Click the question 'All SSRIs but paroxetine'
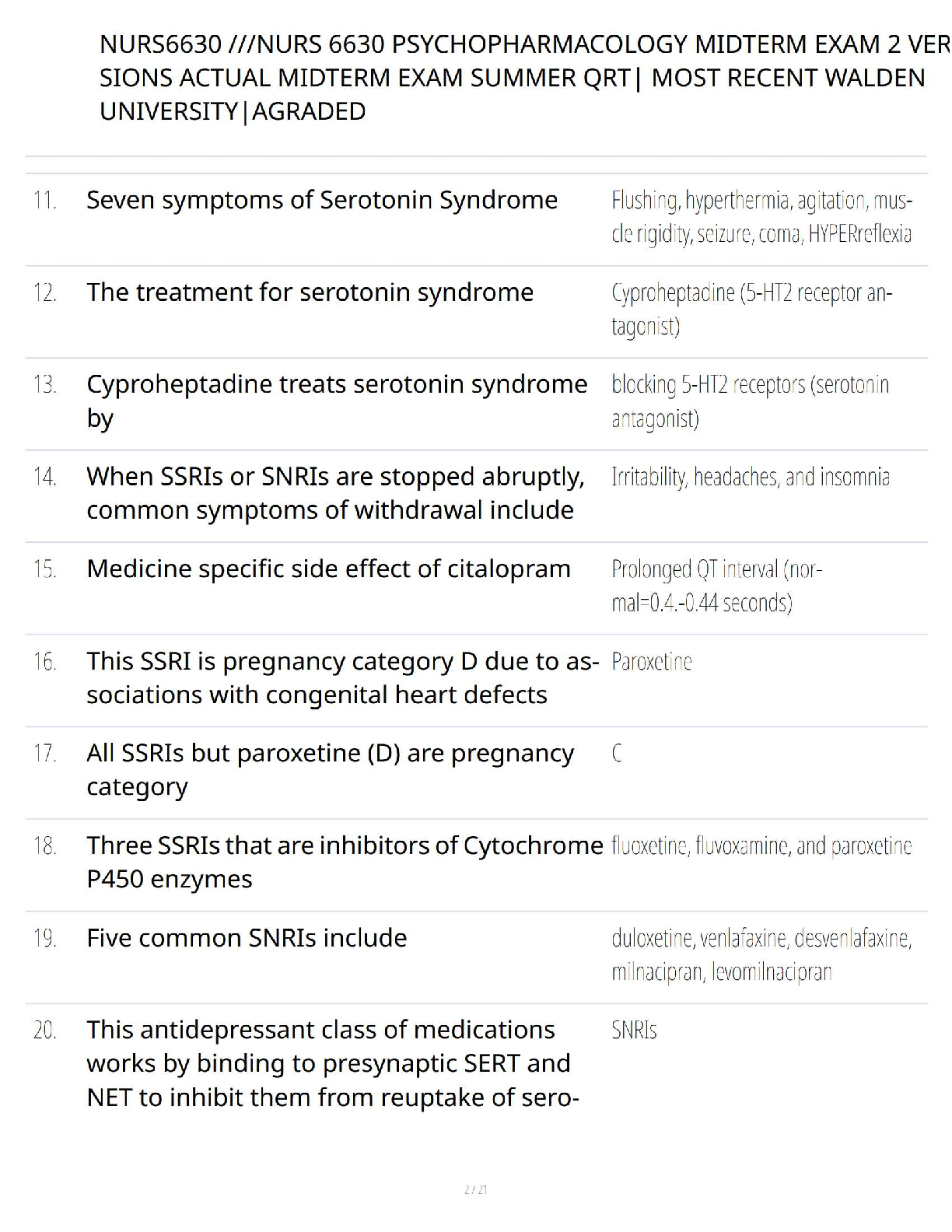The image size is (952, 1232). point(330,769)
